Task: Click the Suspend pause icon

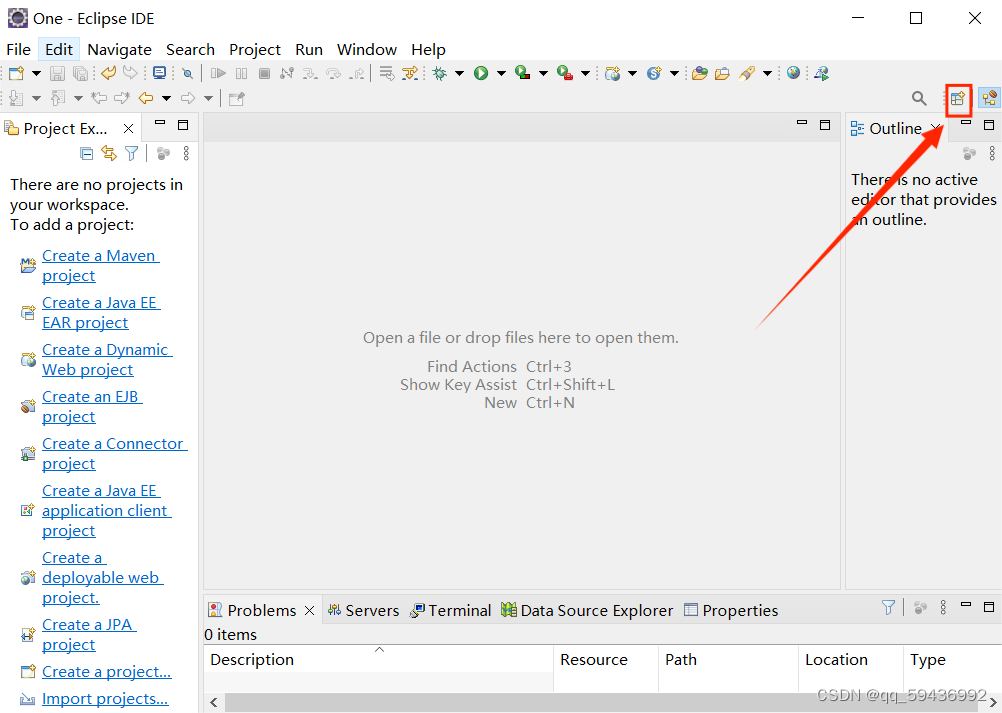Action: [241, 73]
